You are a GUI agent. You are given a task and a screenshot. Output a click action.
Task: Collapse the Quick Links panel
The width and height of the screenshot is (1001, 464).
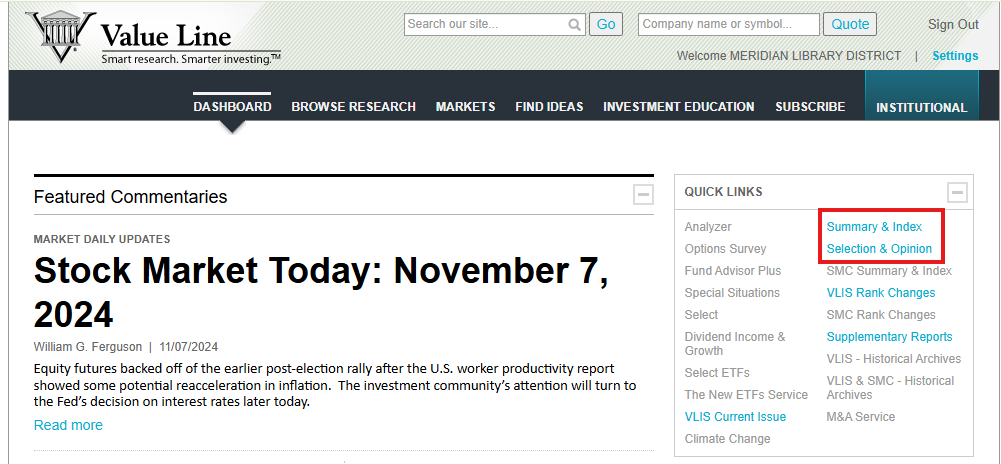pyautogui.click(x=957, y=193)
